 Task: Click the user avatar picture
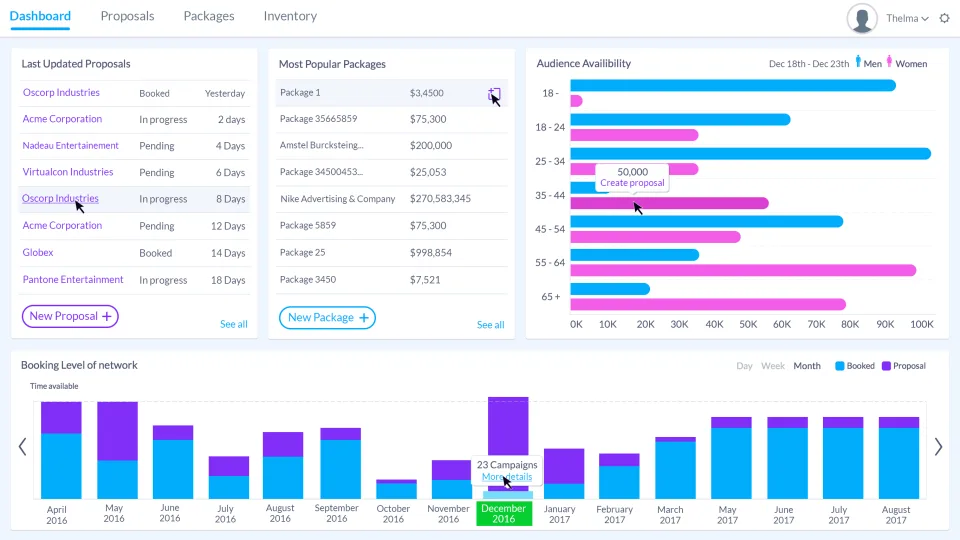[862, 18]
